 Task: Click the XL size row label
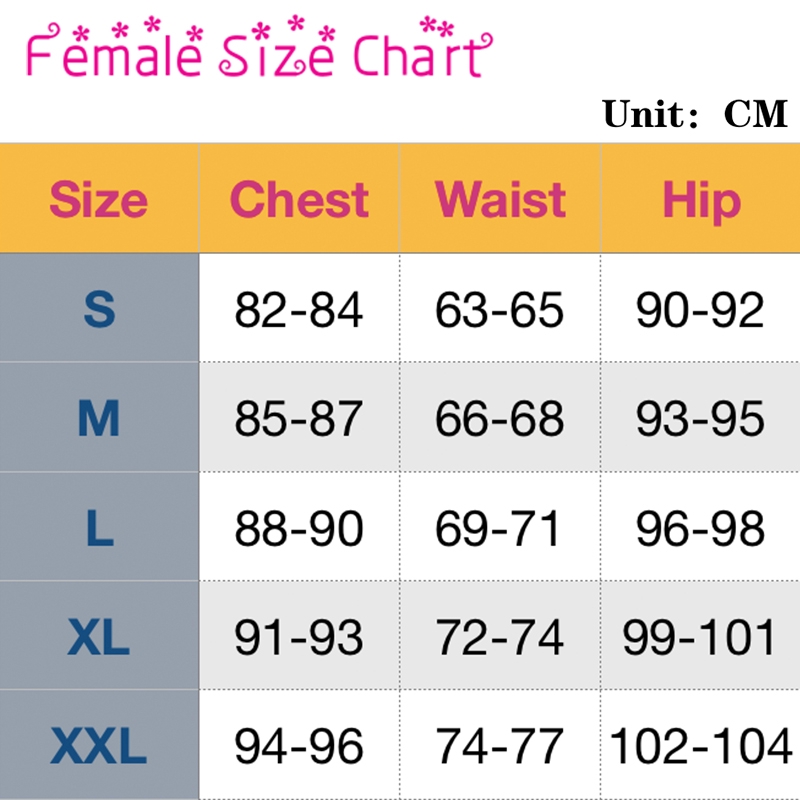tap(99, 637)
